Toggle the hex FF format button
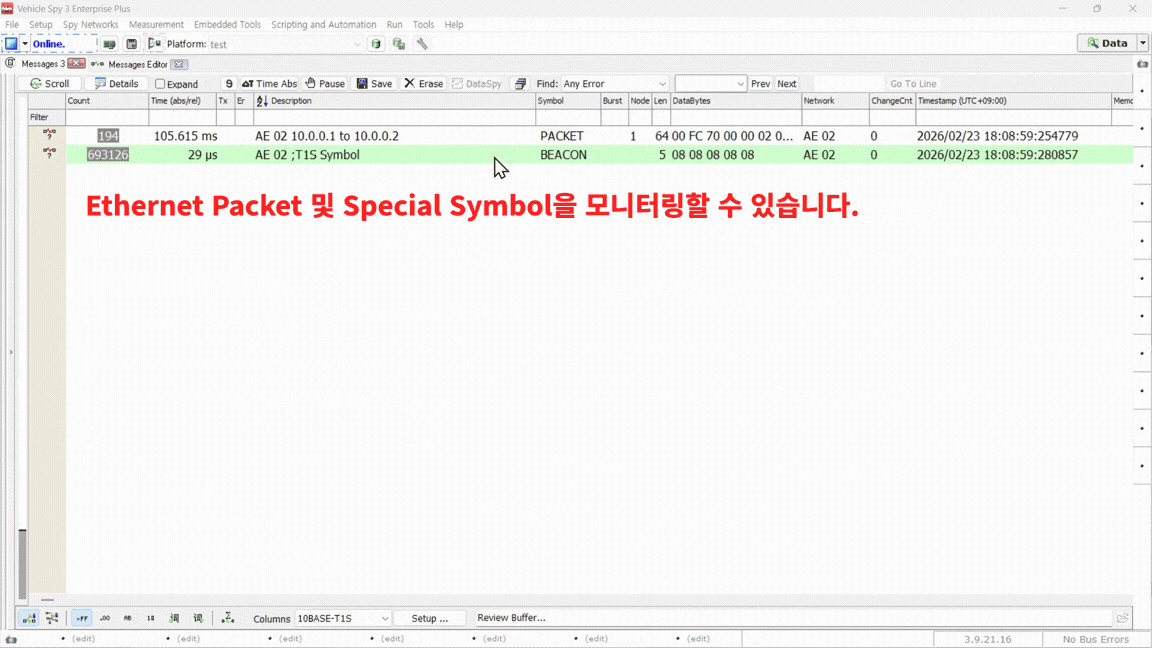Screen dimensions: 1152x648 click(82, 618)
